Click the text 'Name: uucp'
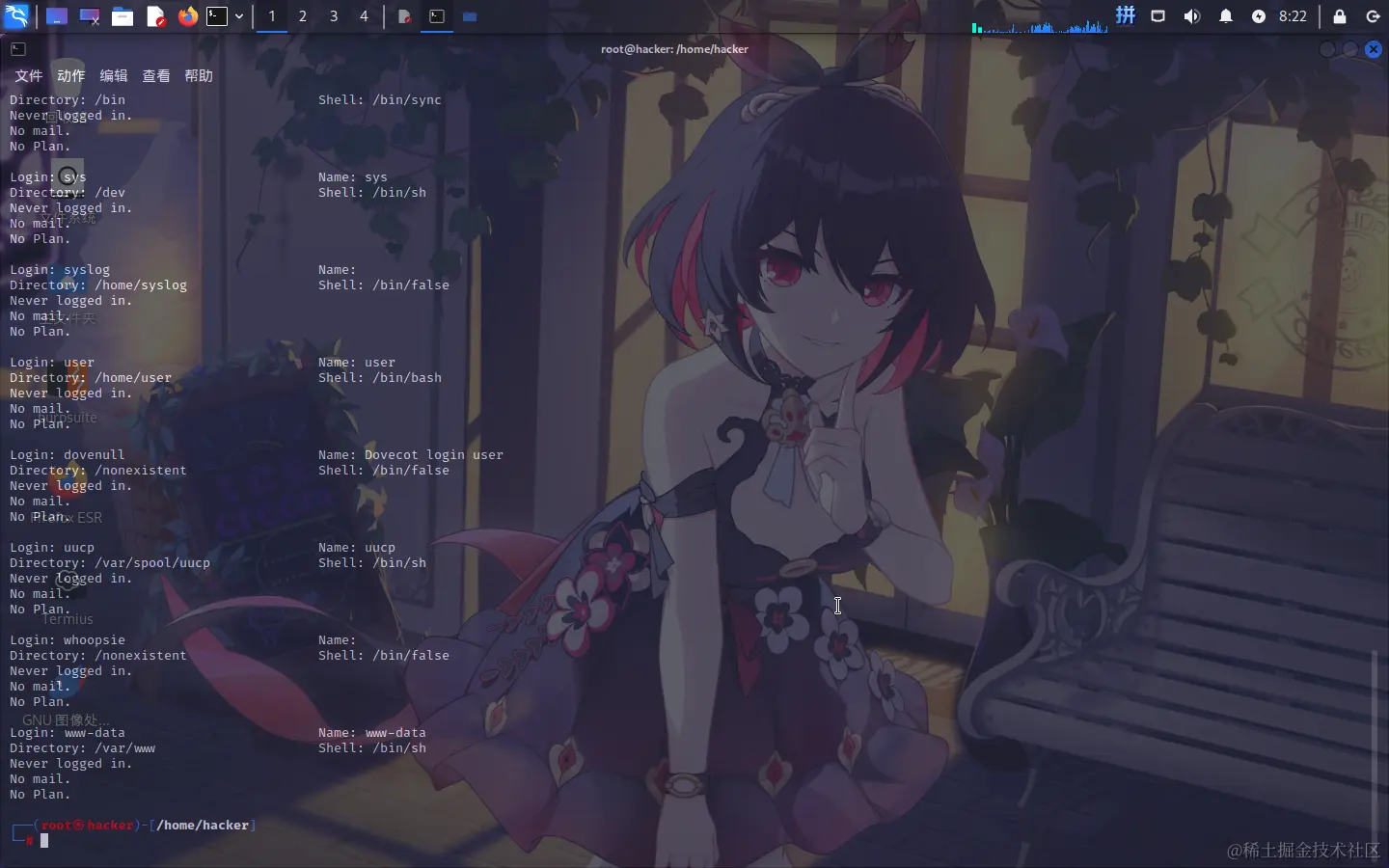 tap(357, 548)
